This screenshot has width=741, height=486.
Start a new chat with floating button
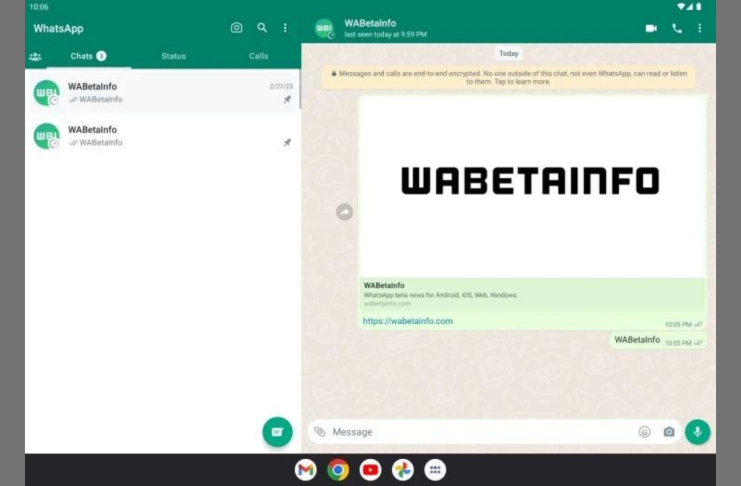(x=277, y=432)
